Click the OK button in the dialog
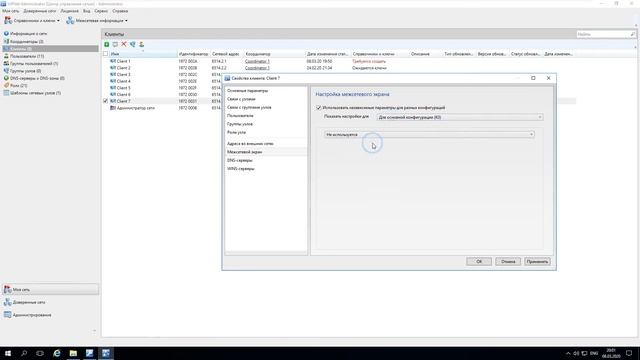The height and width of the screenshot is (360, 640). tap(479, 262)
